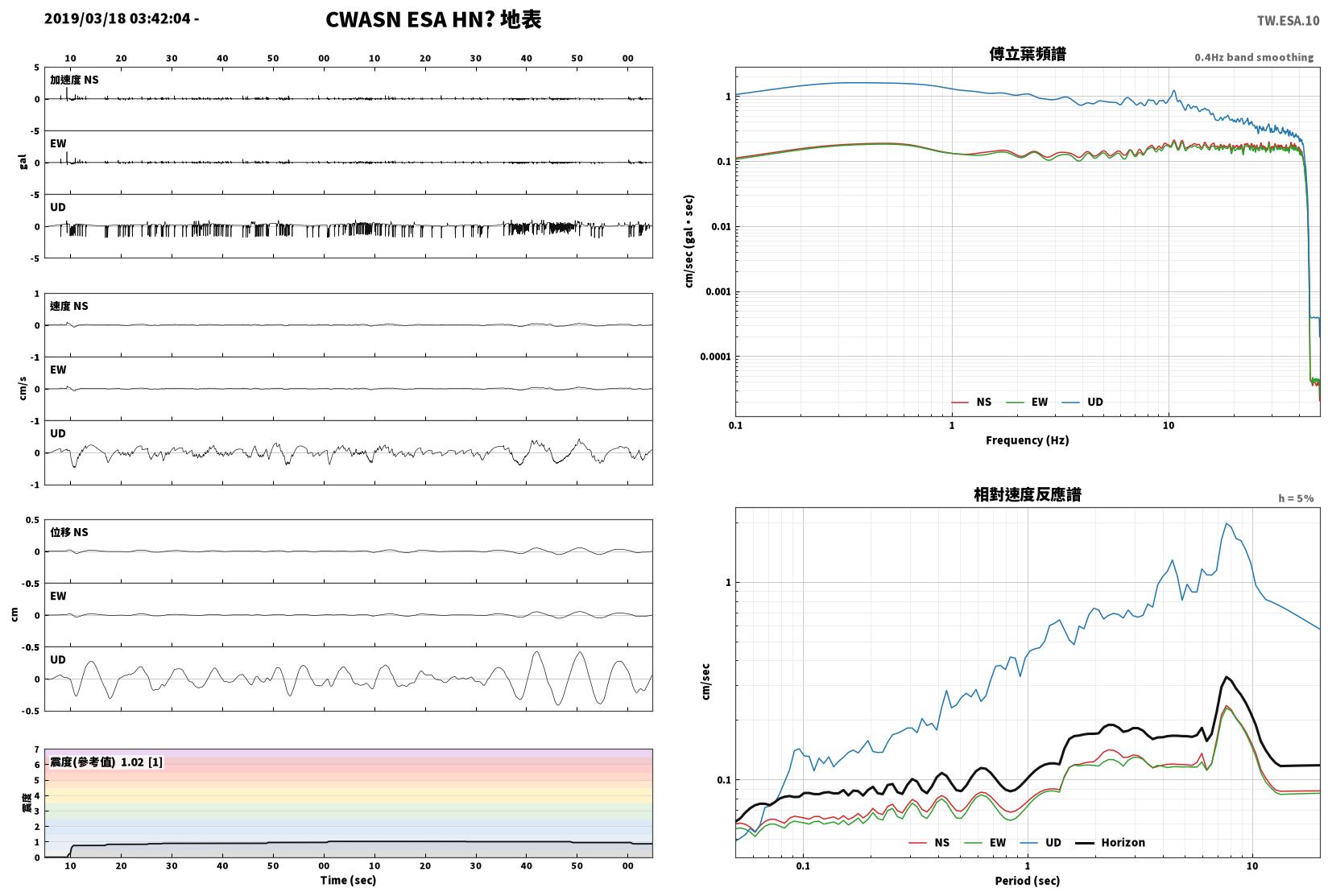Viewport: 1328px width, 896px height.
Task: Click the Period (sec) axis label
Action: [x=1028, y=881]
